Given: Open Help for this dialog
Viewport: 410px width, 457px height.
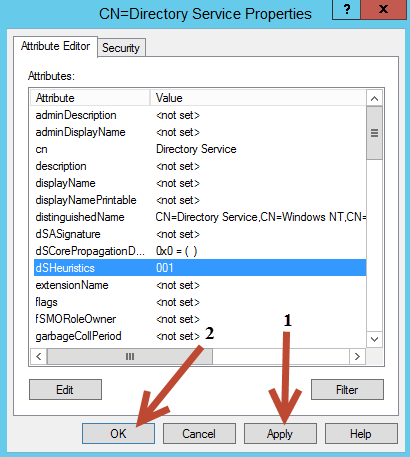Looking at the screenshot, I should point(361,434).
